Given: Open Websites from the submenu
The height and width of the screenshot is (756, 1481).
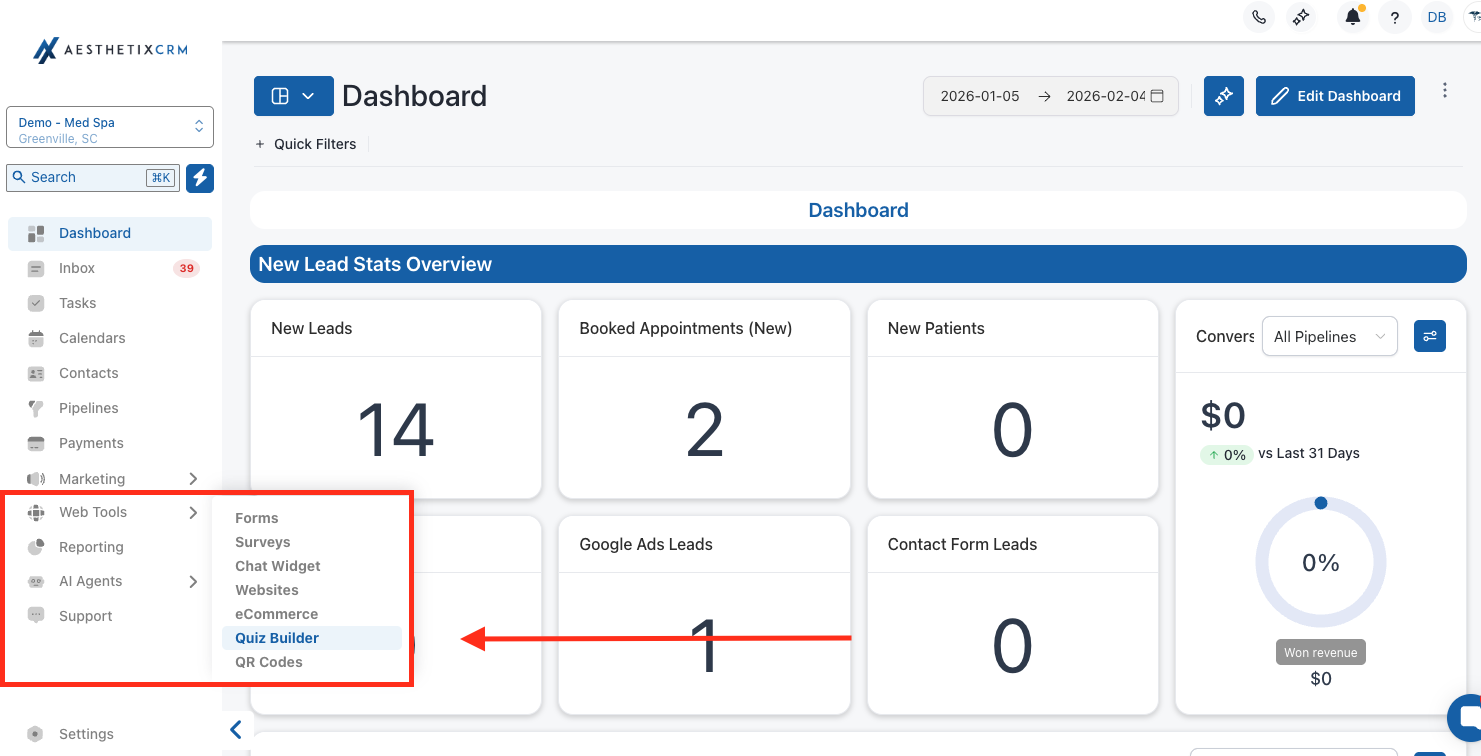Looking at the screenshot, I should click(267, 590).
